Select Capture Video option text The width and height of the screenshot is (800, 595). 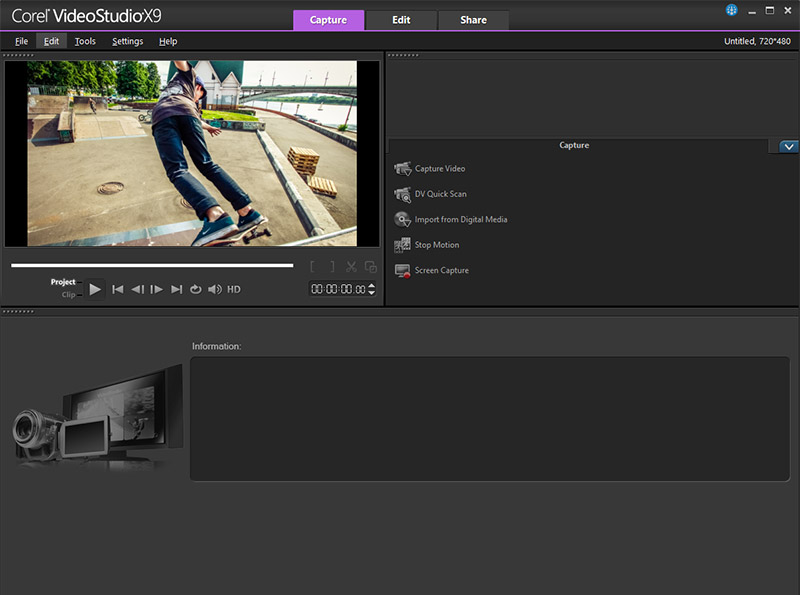point(440,168)
